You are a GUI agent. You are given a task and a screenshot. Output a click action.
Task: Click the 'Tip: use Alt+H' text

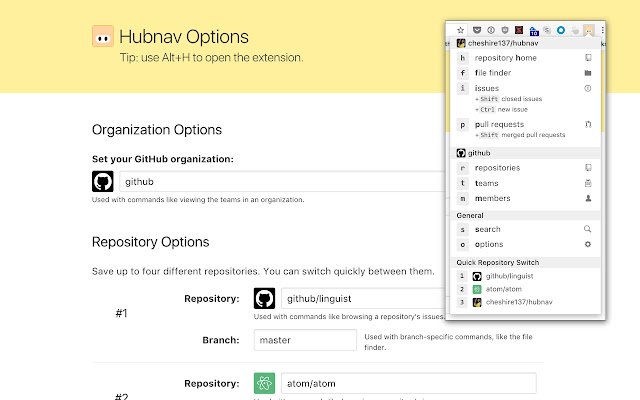[x=211, y=58]
